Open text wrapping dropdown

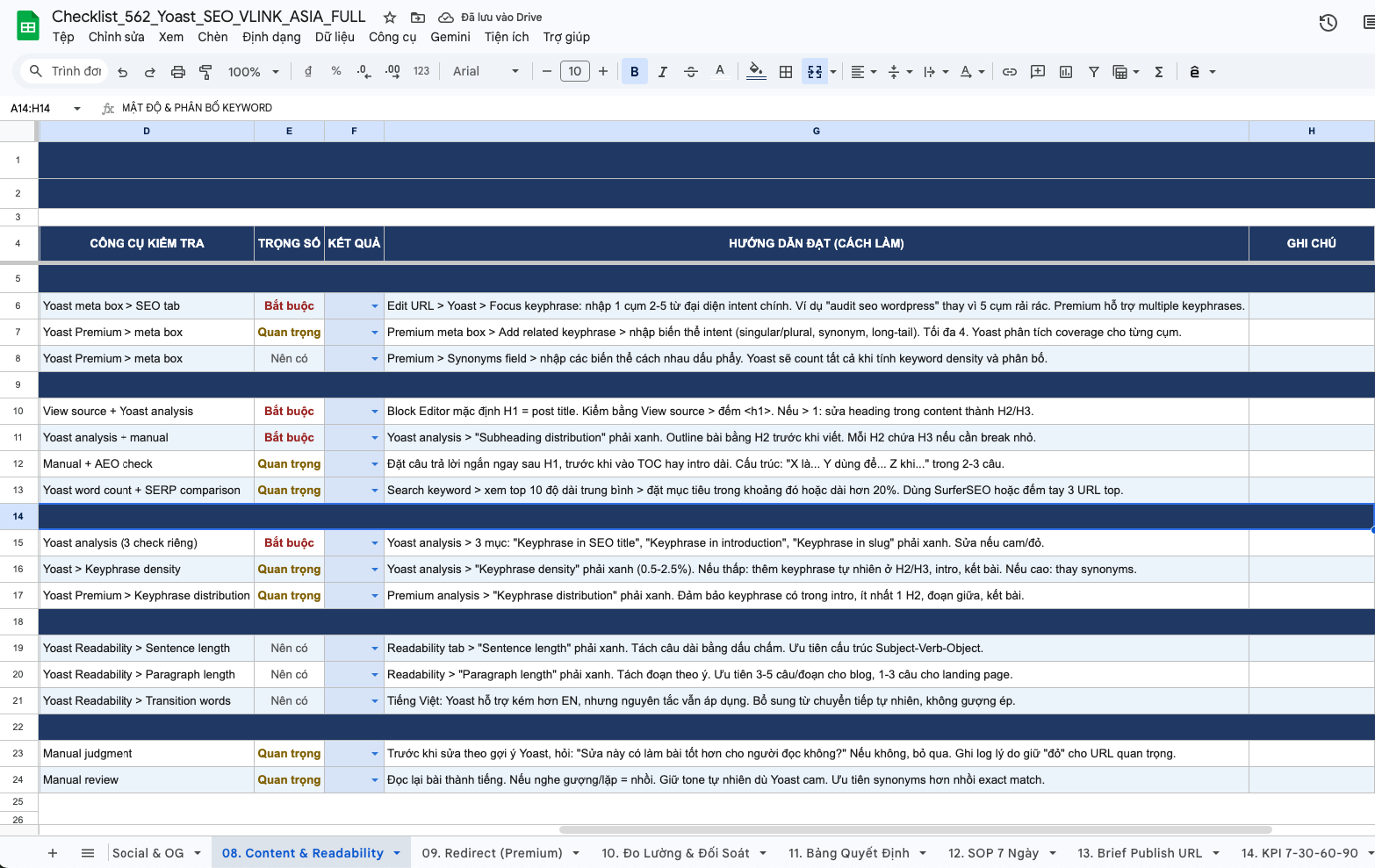[x=936, y=72]
